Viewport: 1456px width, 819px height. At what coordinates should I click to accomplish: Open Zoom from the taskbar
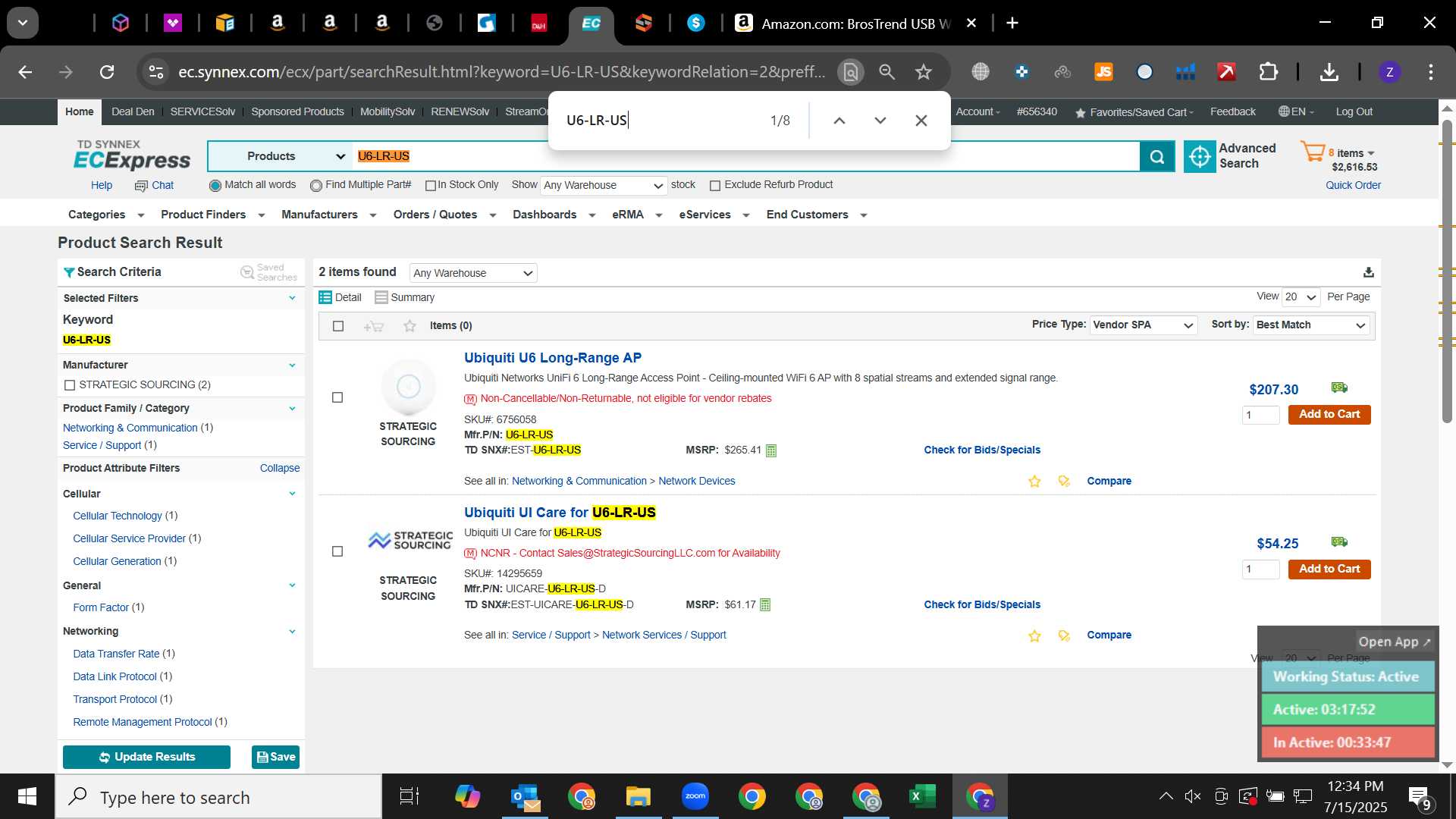click(695, 796)
